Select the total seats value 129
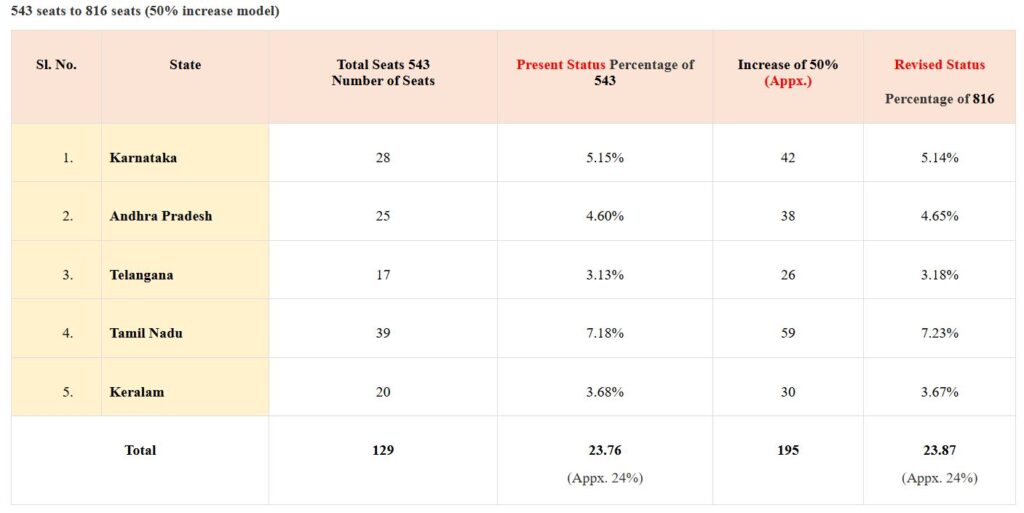The height and width of the screenshot is (513, 1024). 383,450
